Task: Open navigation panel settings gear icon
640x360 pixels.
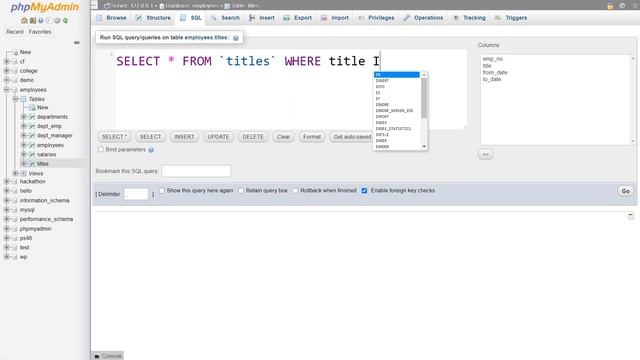Action: pos(57,20)
